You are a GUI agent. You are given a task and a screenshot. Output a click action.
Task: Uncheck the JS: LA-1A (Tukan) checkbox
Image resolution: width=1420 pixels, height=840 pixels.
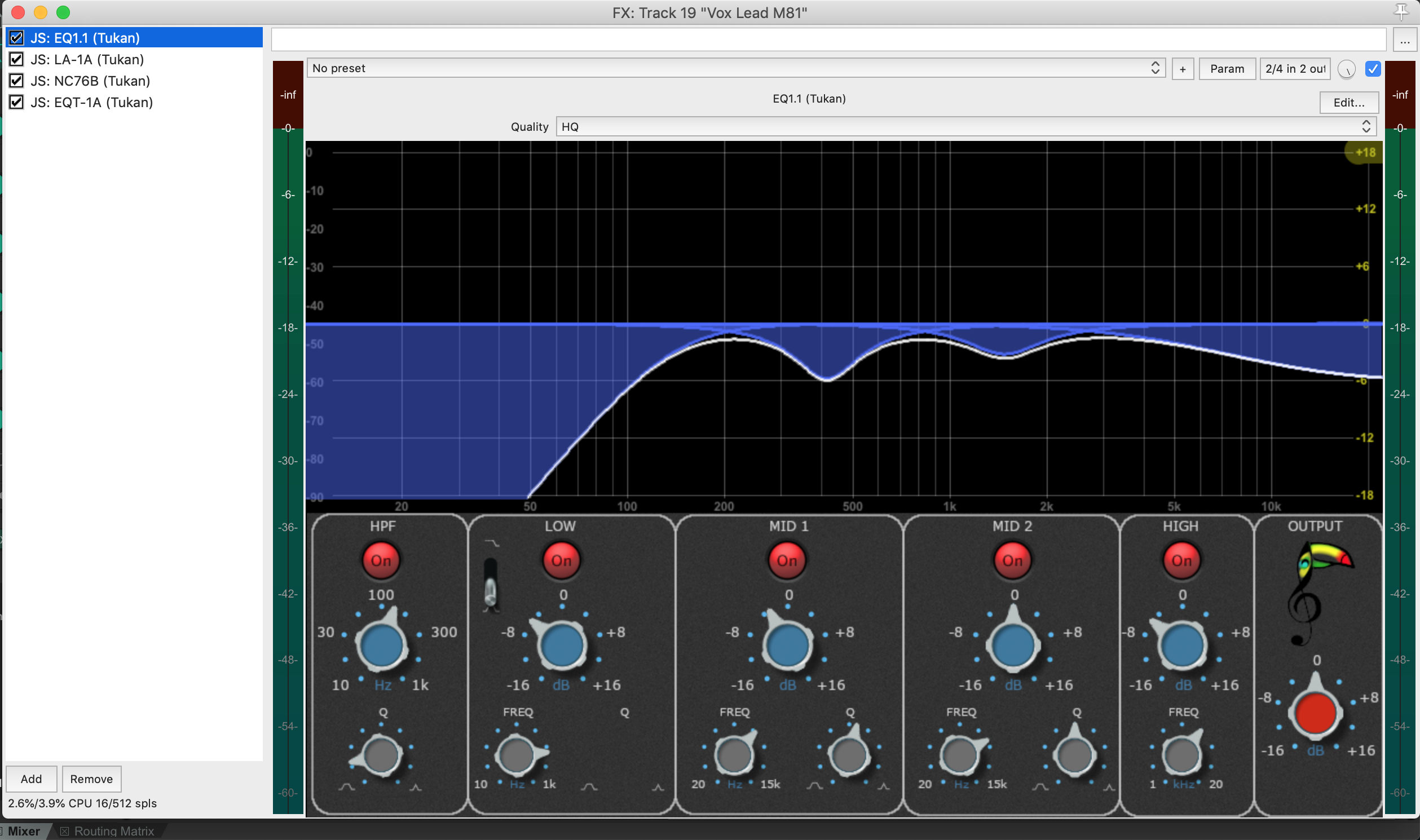[16, 59]
